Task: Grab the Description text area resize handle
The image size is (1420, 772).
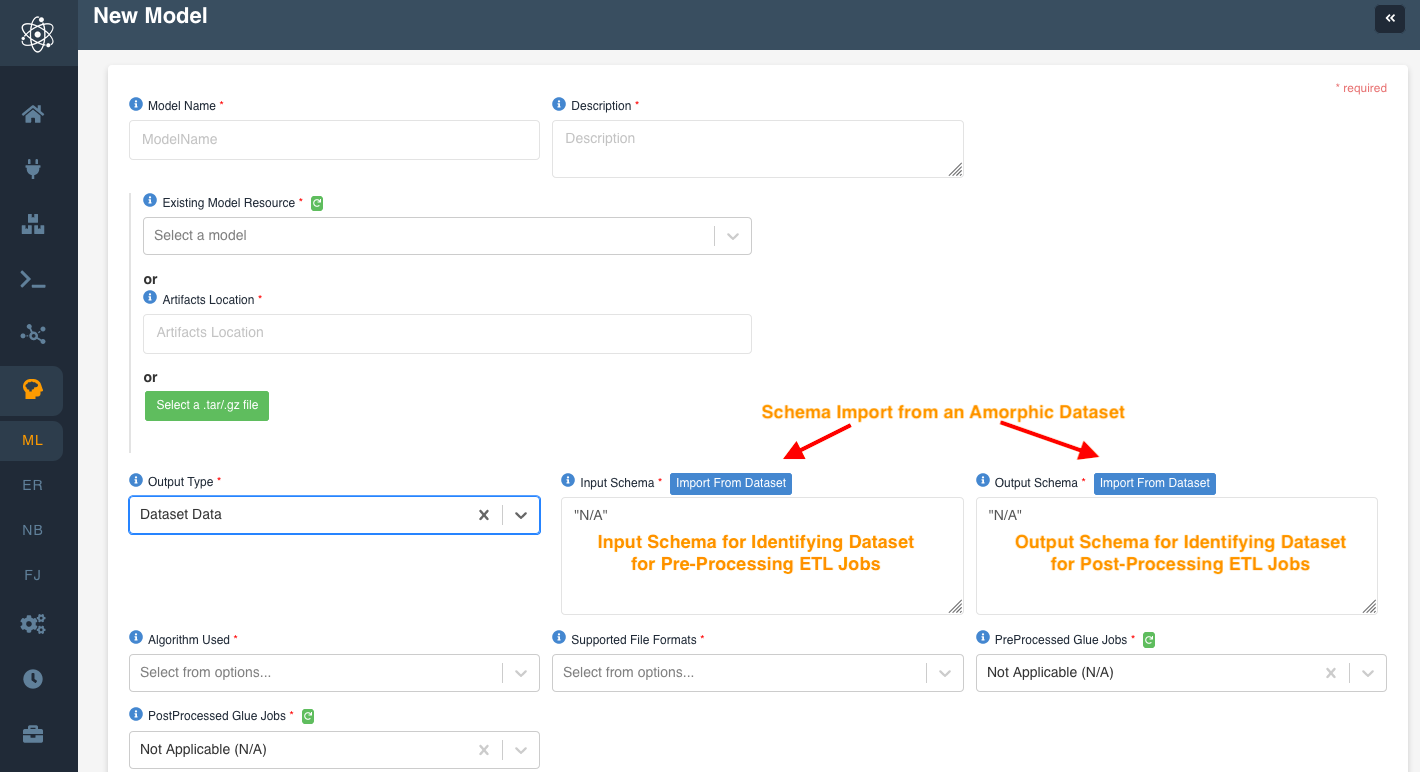Action: point(956,170)
